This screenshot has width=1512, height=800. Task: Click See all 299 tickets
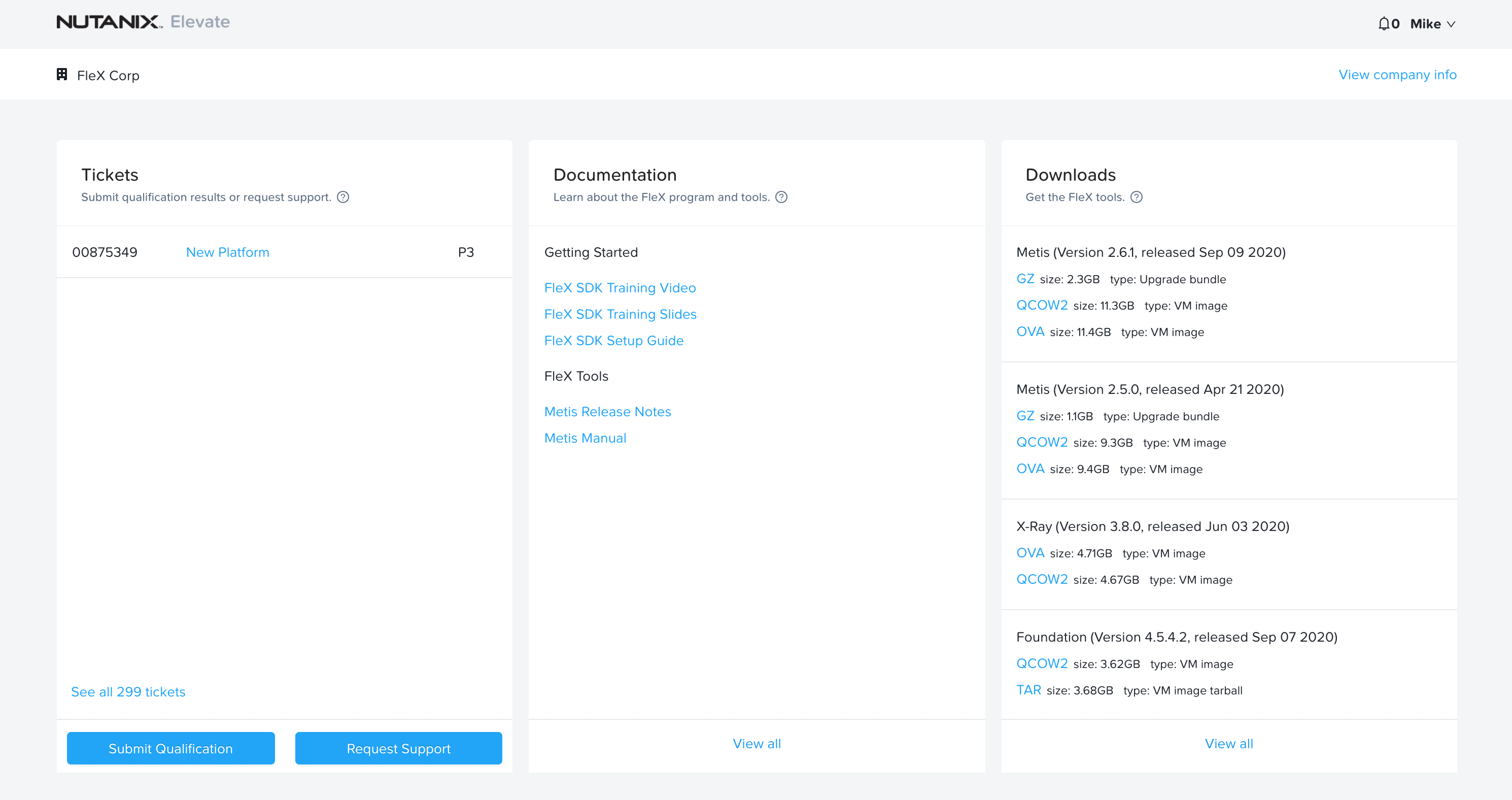[x=128, y=692]
